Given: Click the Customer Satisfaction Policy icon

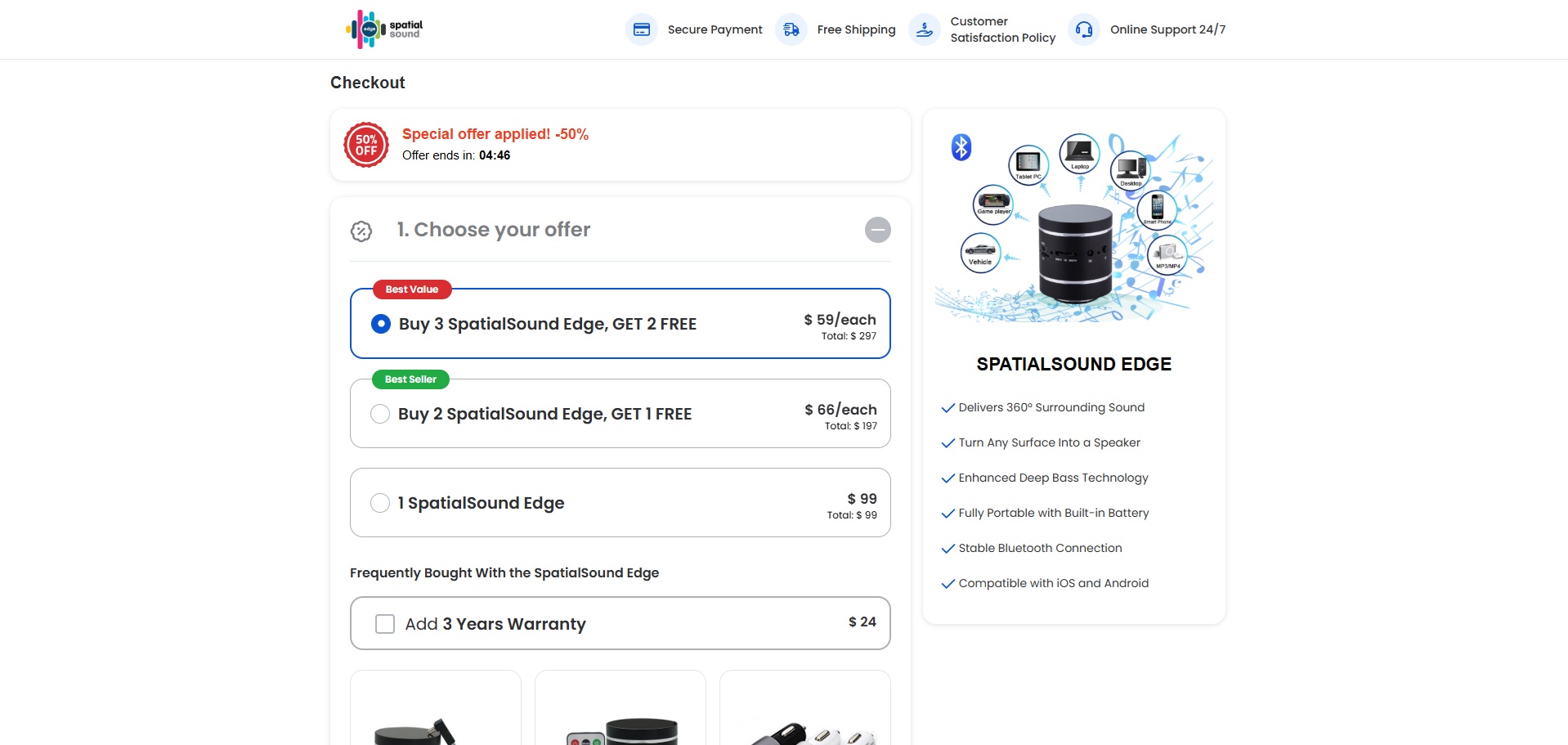Looking at the screenshot, I should 924,29.
